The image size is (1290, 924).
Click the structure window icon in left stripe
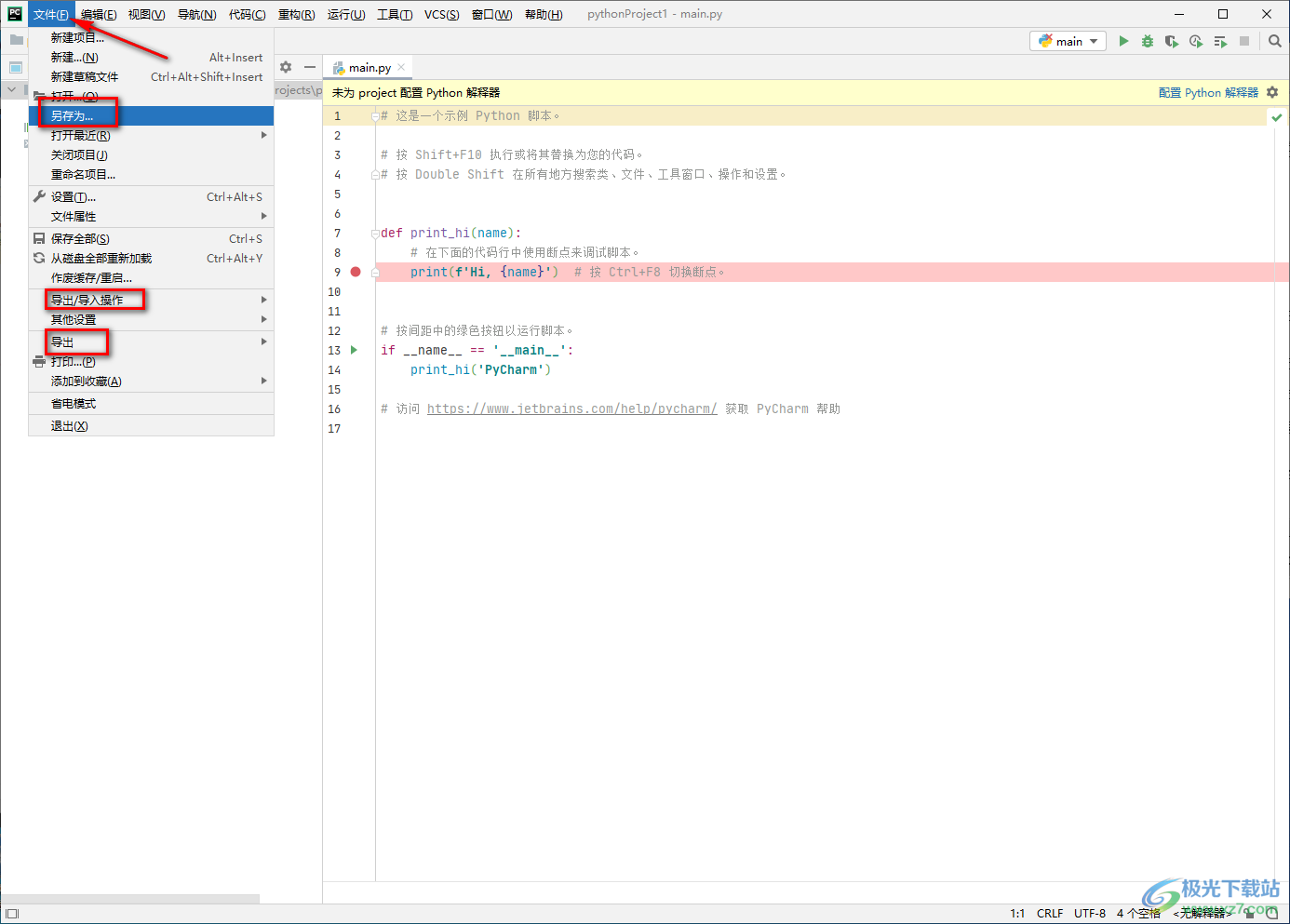16,67
